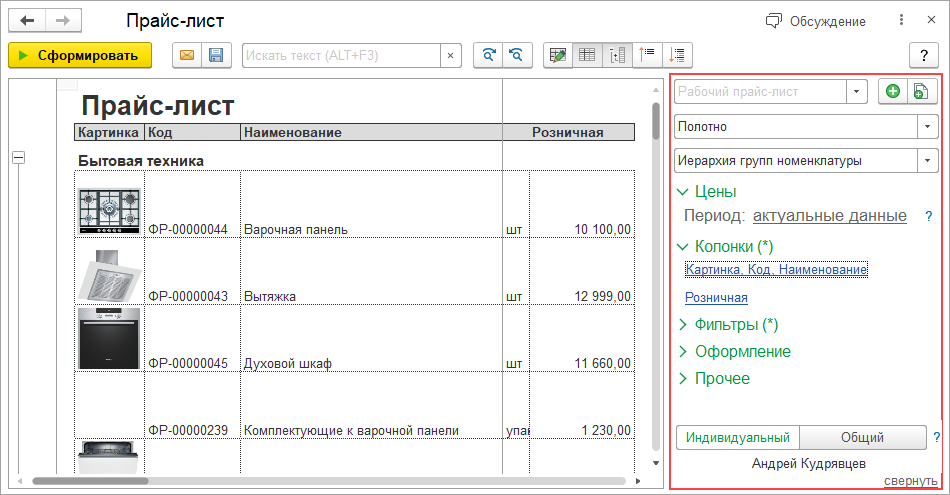This screenshot has width=950, height=495.
Task: Collapse all groups toolbar icon
Action: 647,56
